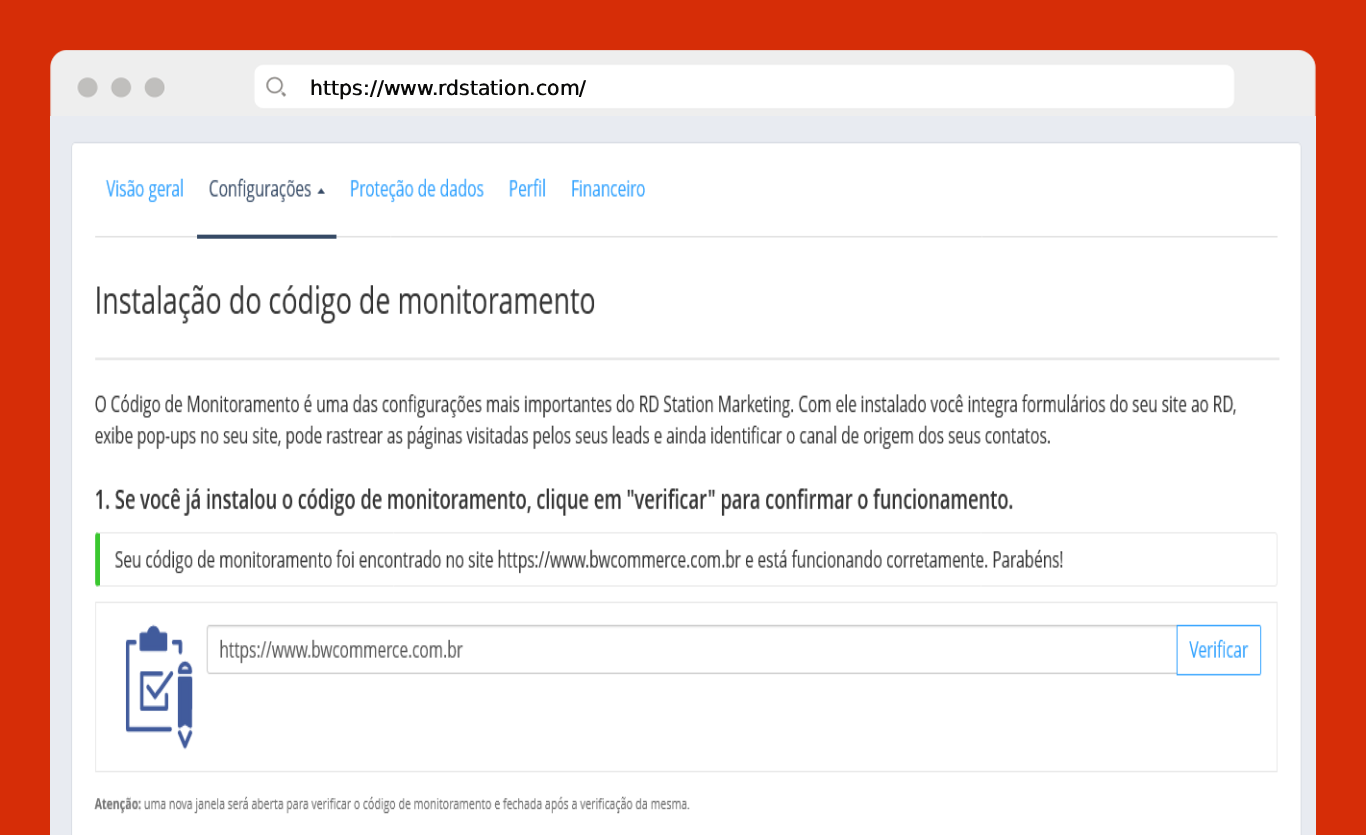Click the Atenção note below the form
This screenshot has height=835, width=1366.
coord(392,804)
